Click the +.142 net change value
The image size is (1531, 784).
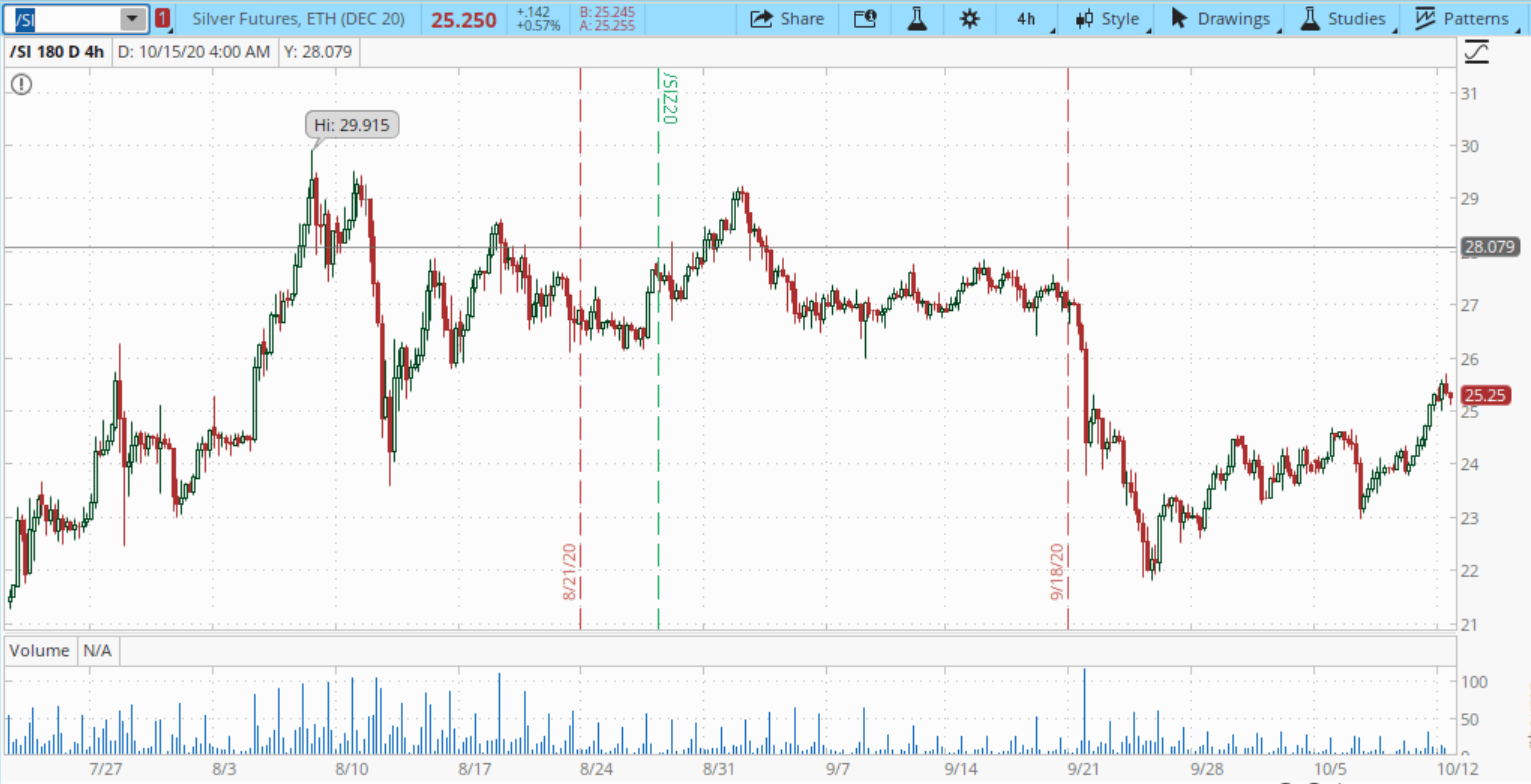(x=533, y=12)
